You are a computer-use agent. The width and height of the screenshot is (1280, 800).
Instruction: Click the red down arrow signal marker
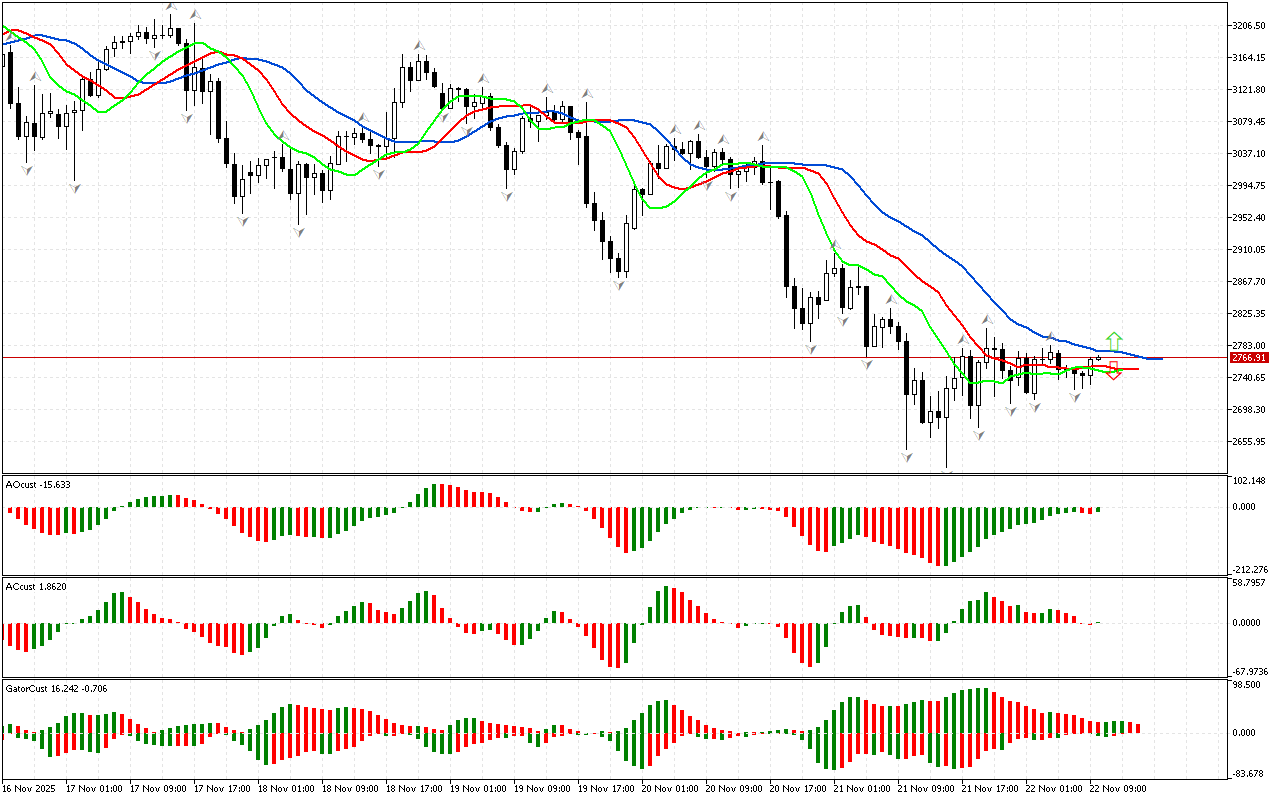pos(1113,371)
